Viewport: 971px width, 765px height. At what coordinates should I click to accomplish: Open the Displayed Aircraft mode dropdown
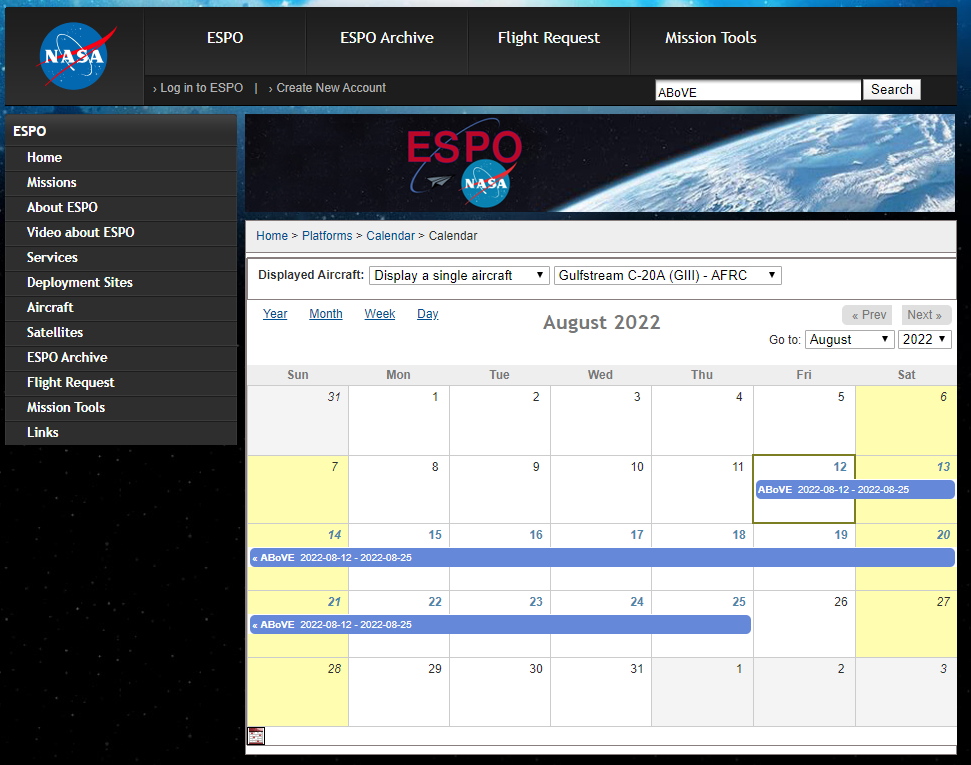459,276
